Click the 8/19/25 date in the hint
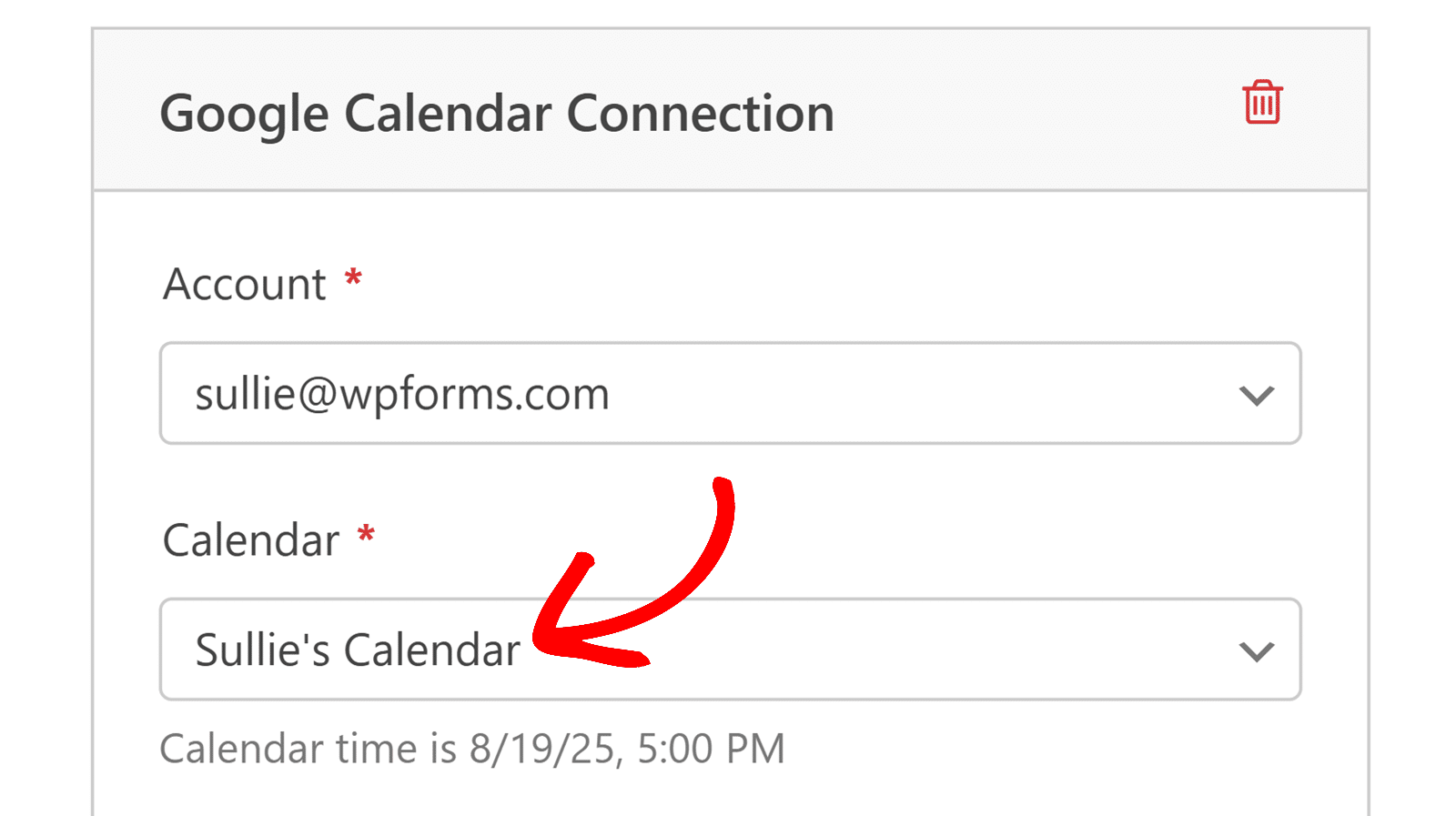Screen dimensions: 1456x816 coord(545,749)
